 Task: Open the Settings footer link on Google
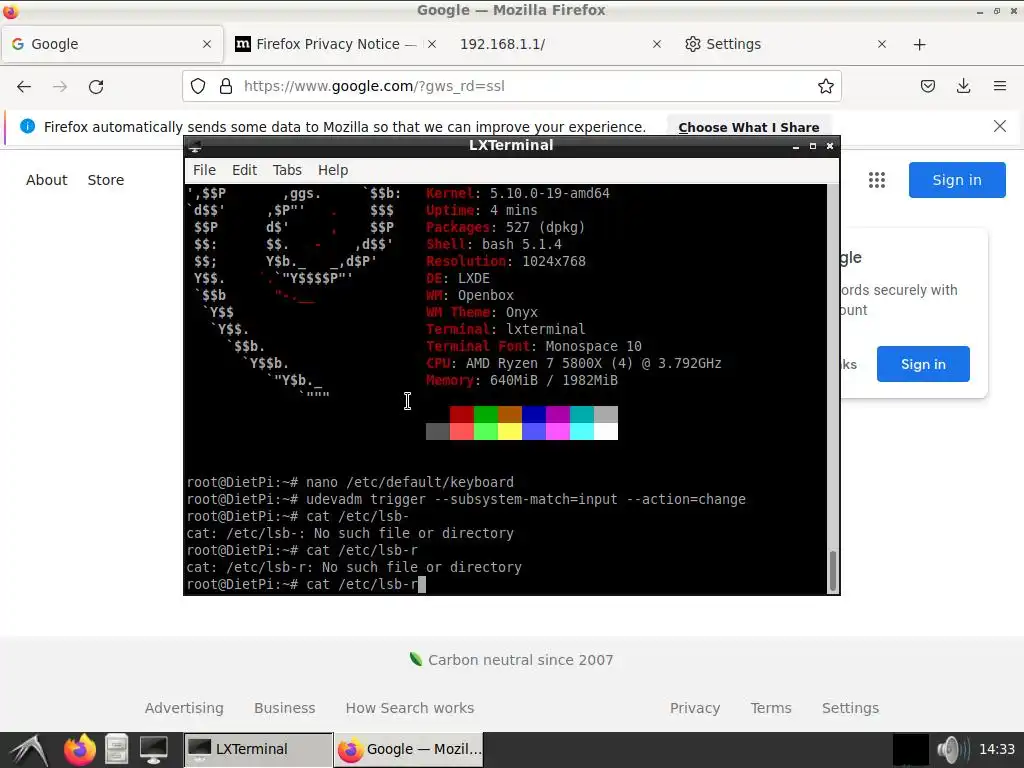coord(850,708)
